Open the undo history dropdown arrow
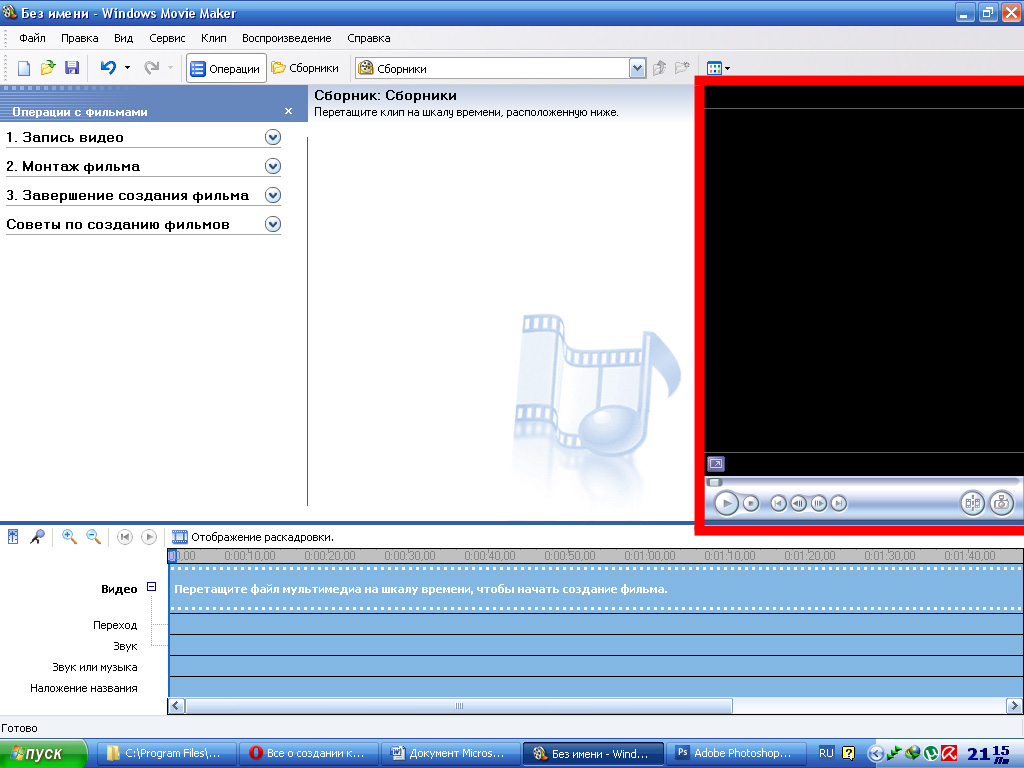This screenshot has height=768, width=1024. (x=127, y=67)
